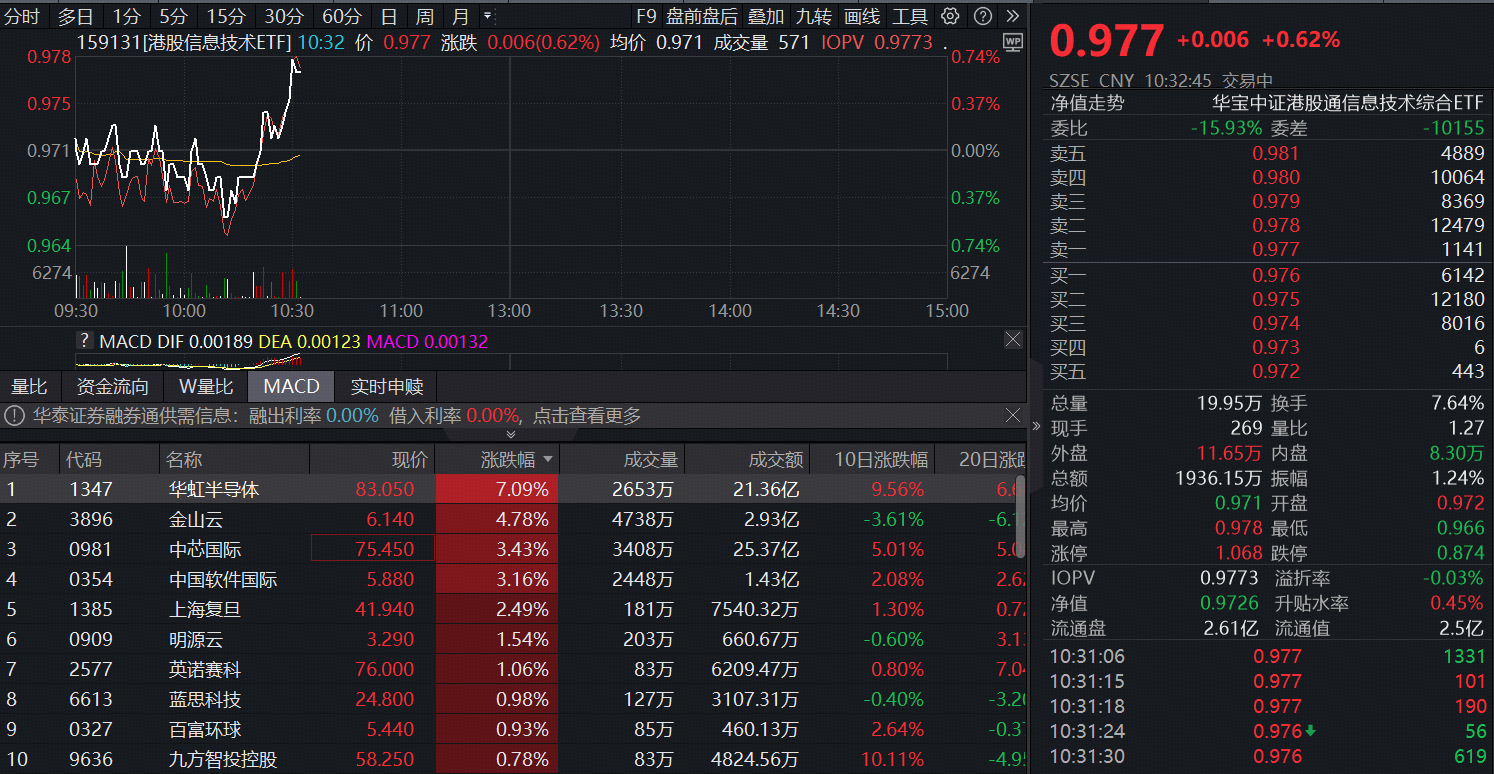Collapse the right quote side panel arrow
Viewport: 1494px width, 774px height.
pyautogui.click(x=1036, y=426)
